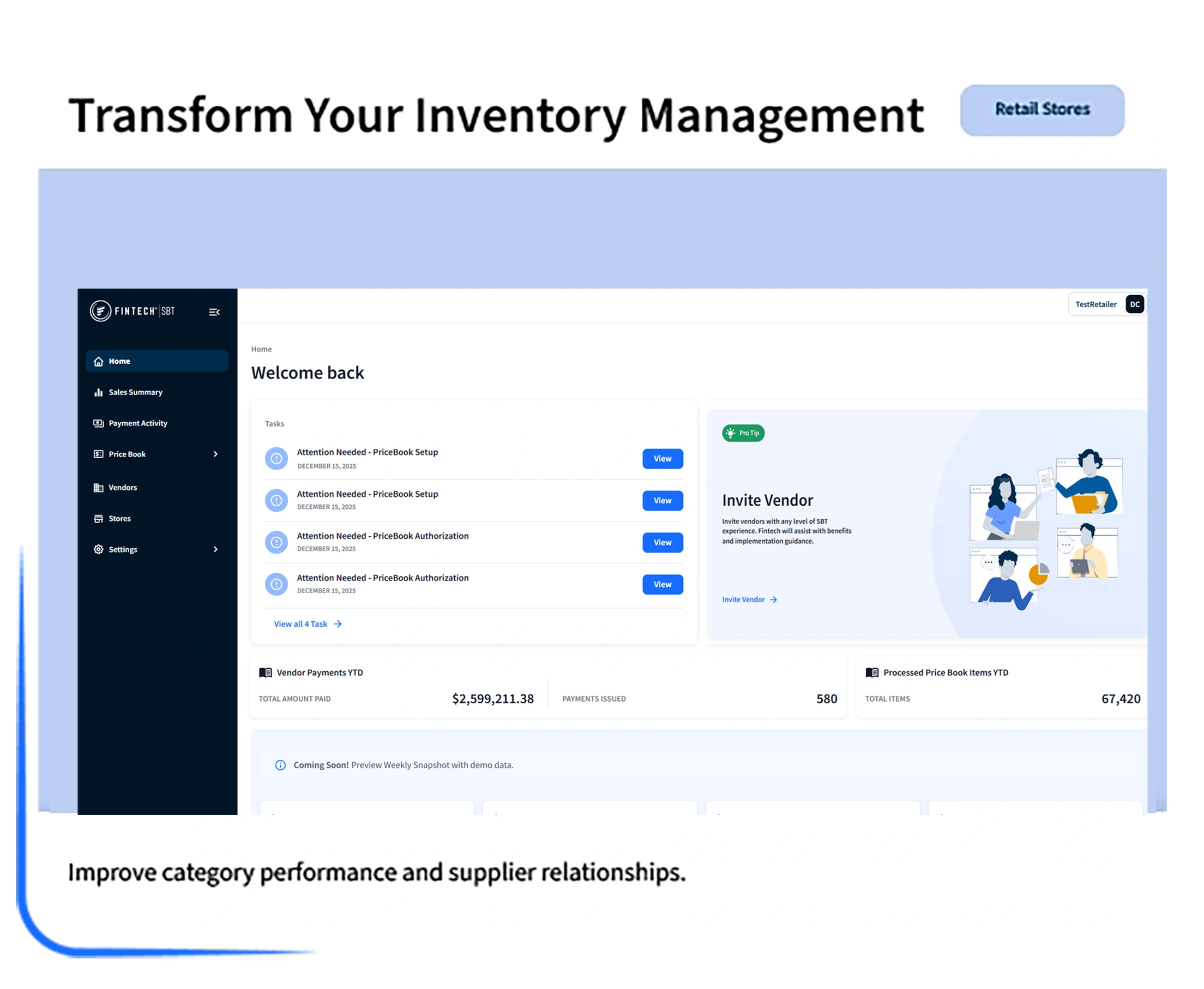Image resolution: width=1204 pixels, height=989 pixels.
Task: Click alert icon of first PriceBook Setup task
Action: pyautogui.click(x=276, y=459)
